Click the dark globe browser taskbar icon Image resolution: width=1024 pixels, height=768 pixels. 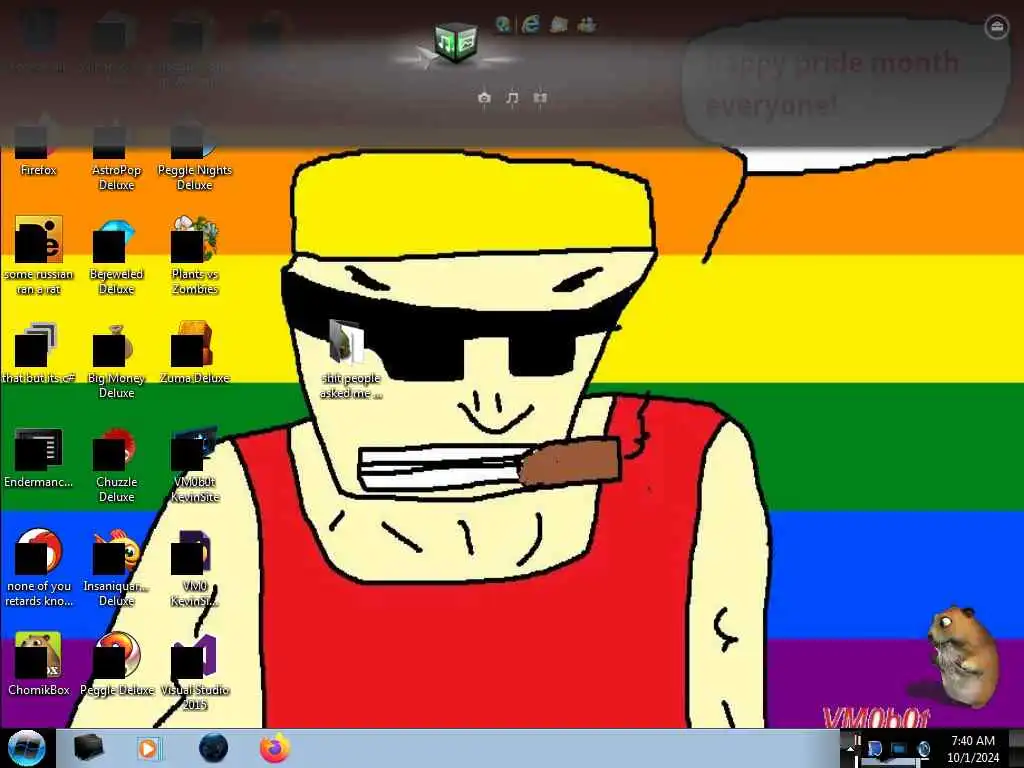tap(213, 748)
